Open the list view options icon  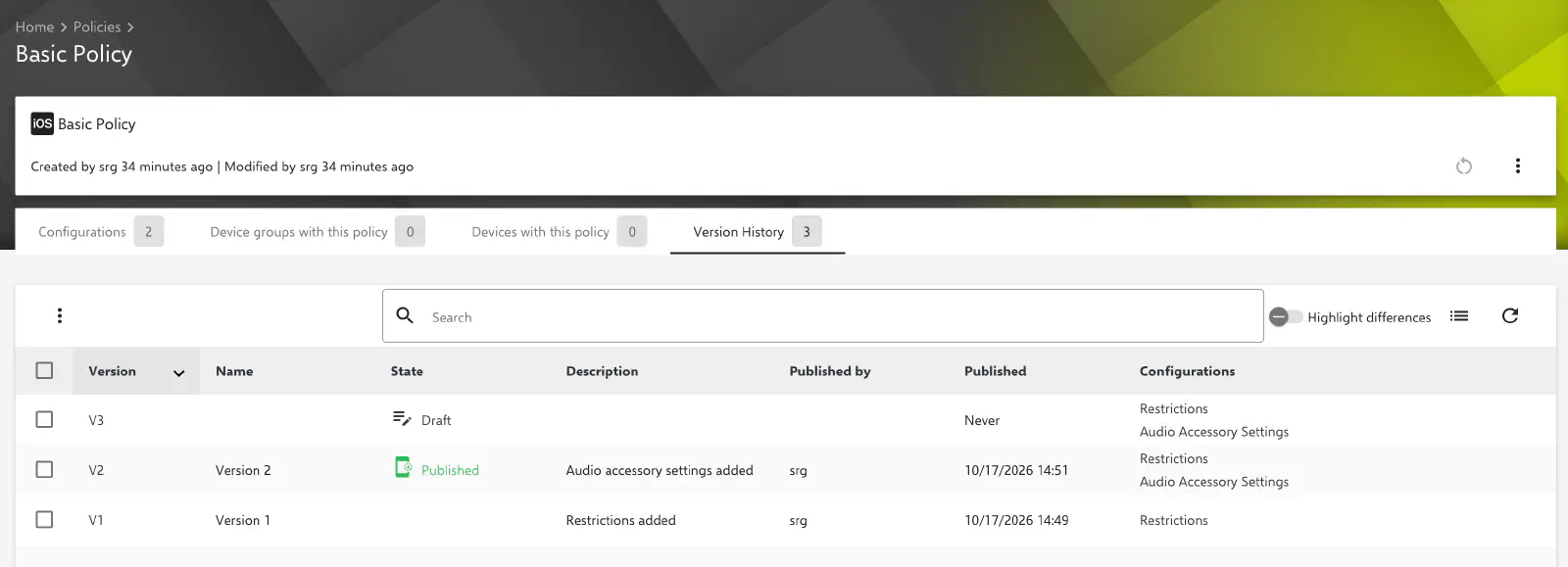tap(1459, 315)
